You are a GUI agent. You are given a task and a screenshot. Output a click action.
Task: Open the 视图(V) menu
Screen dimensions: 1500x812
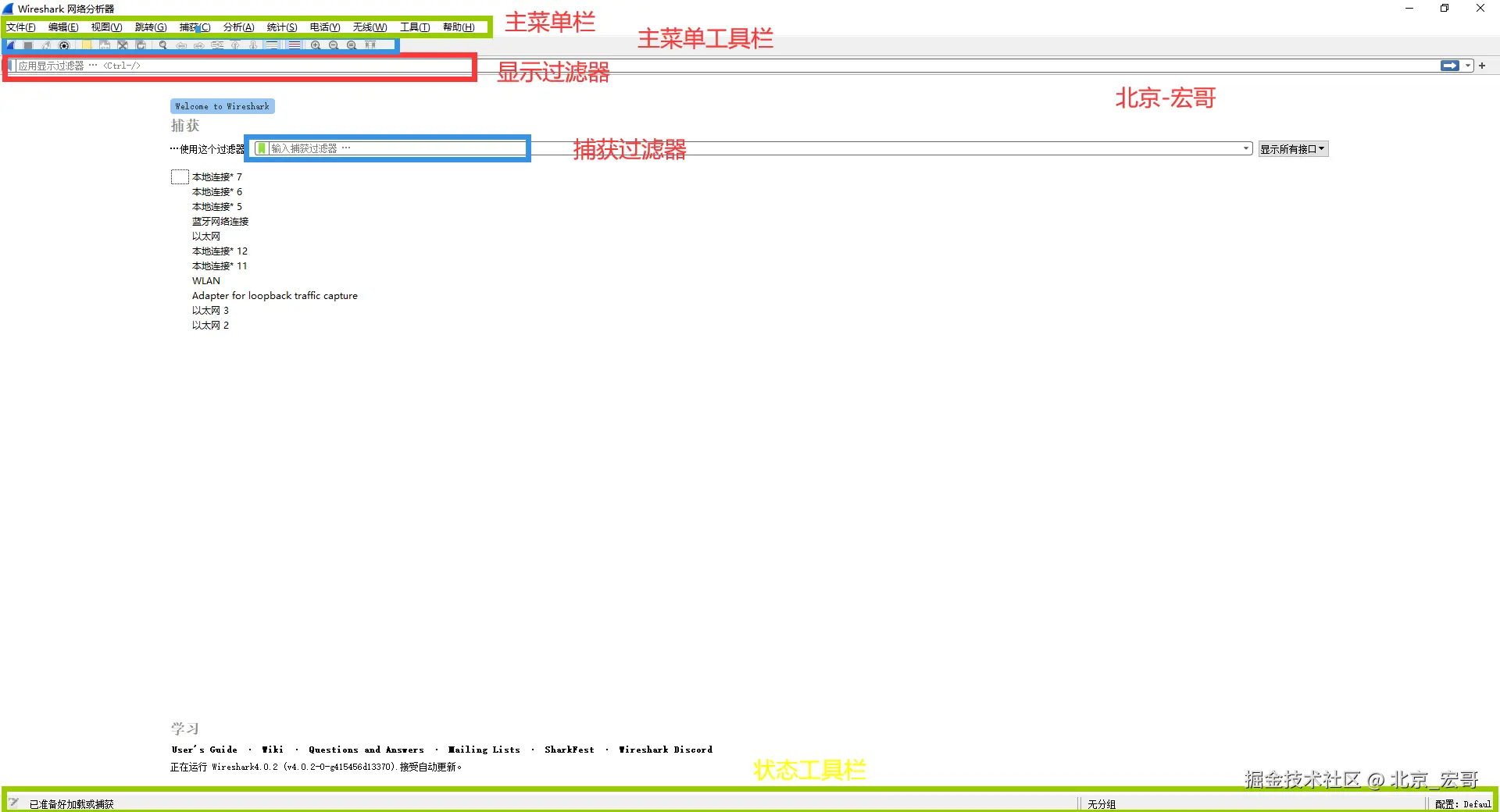(106, 27)
